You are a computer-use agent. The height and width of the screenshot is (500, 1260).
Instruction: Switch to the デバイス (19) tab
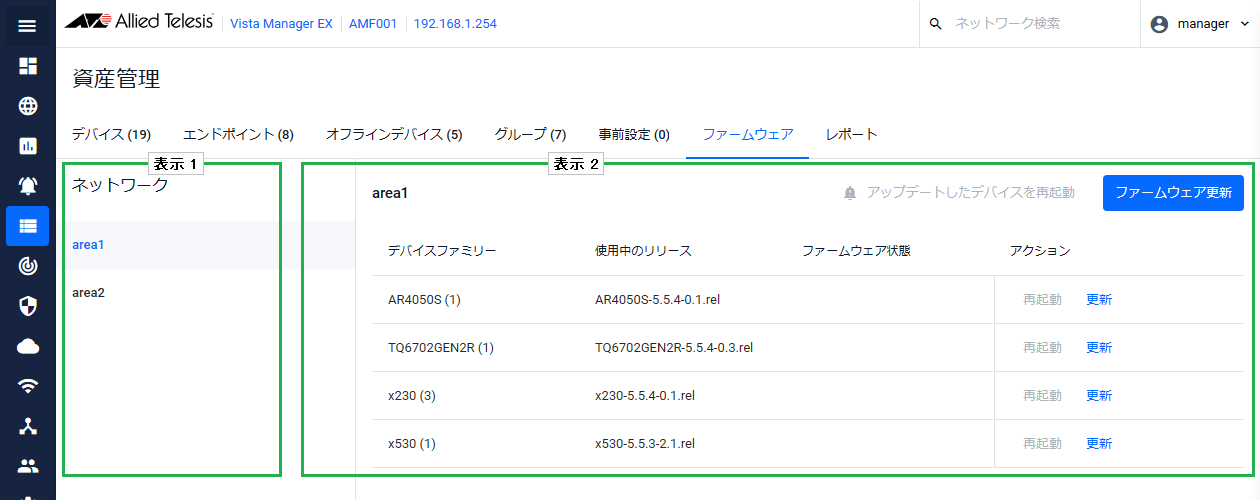pos(111,134)
